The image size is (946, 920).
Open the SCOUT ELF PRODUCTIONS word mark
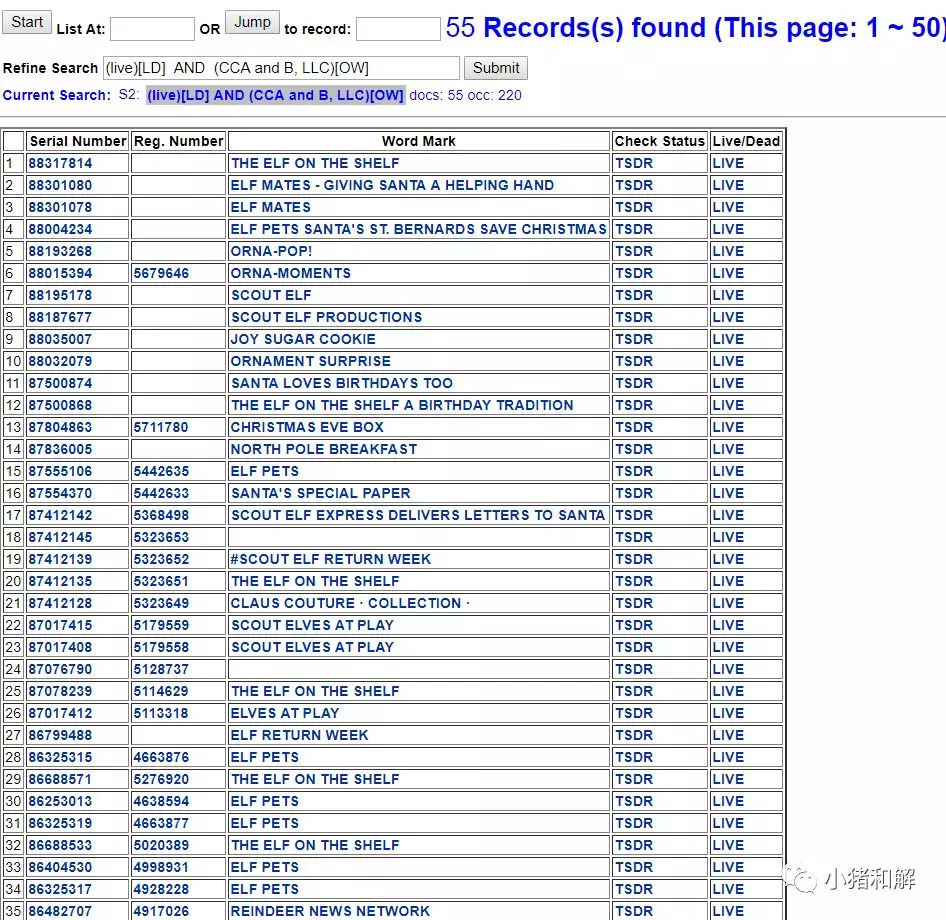point(326,317)
